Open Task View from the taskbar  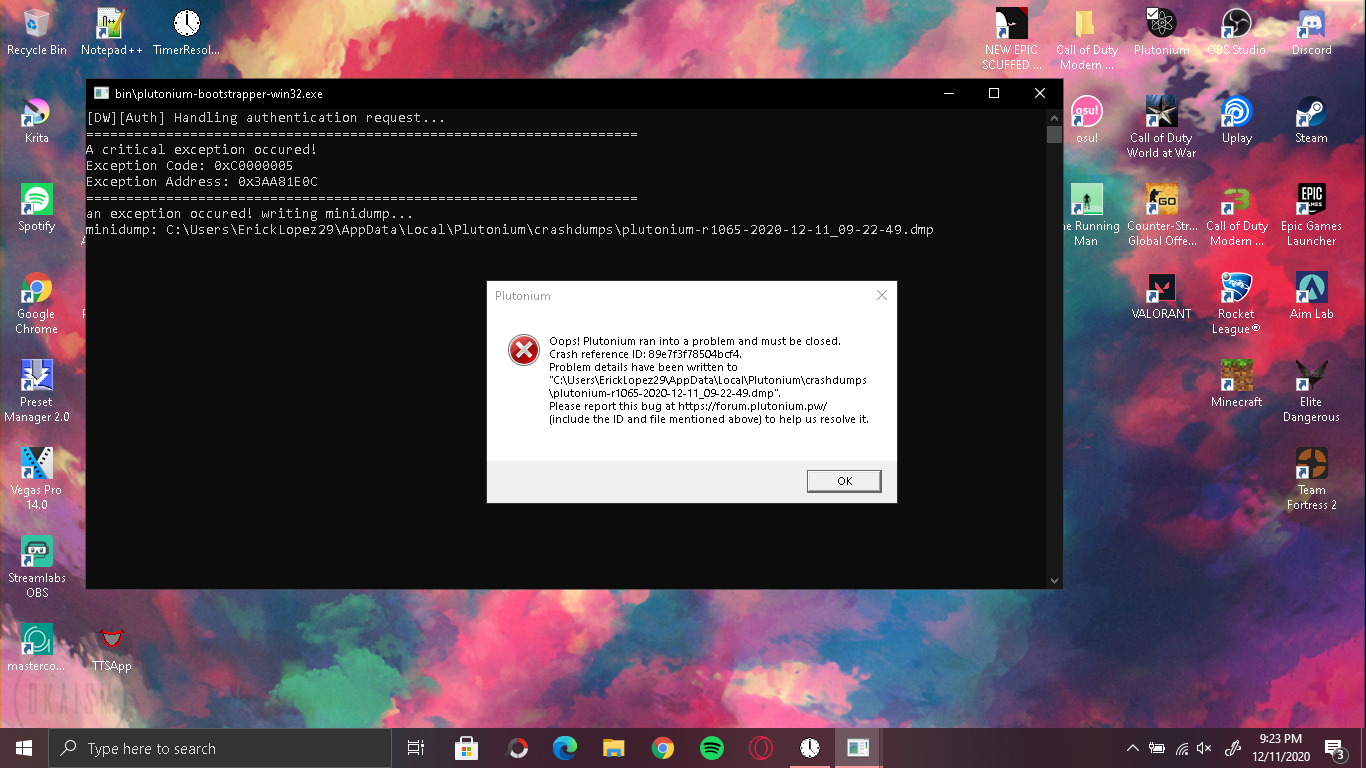point(416,748)
